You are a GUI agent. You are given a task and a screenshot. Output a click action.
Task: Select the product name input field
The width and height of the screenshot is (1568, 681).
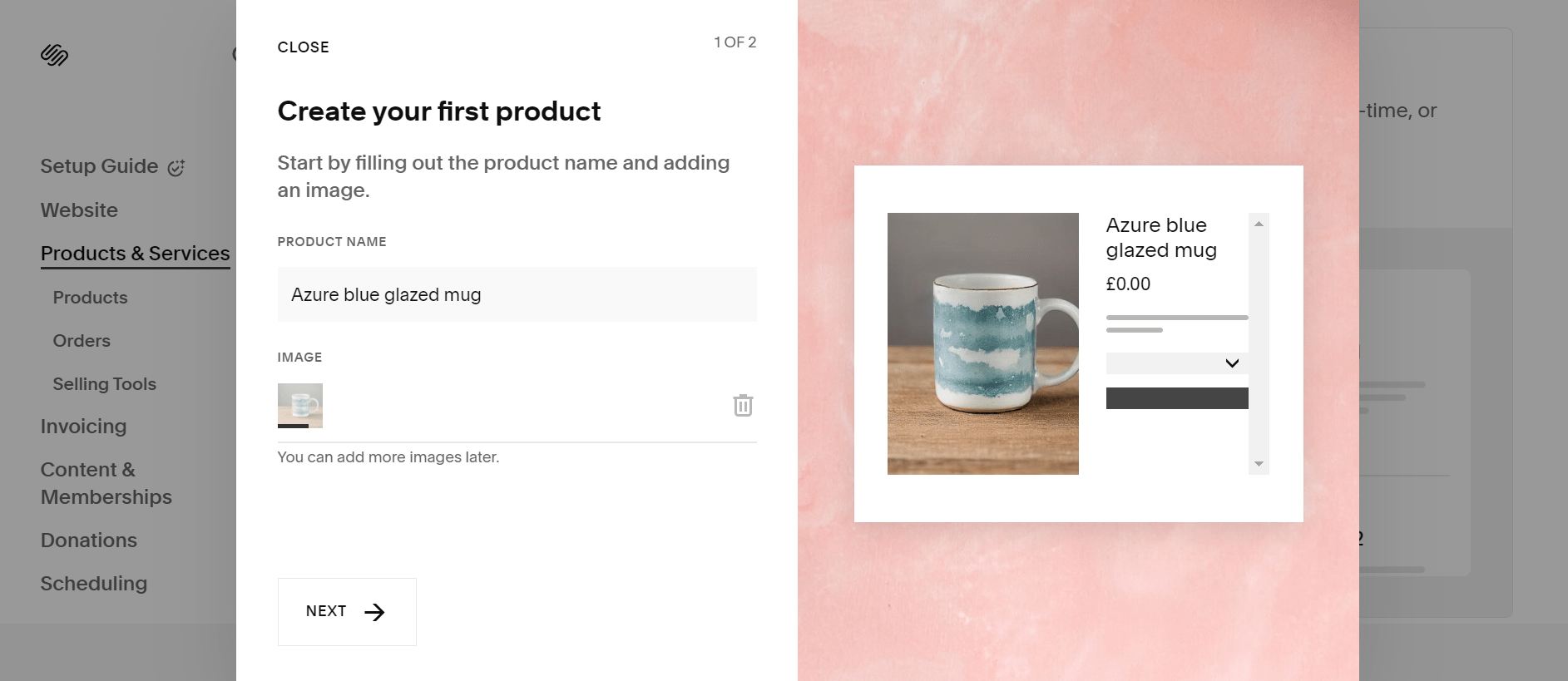517,294
